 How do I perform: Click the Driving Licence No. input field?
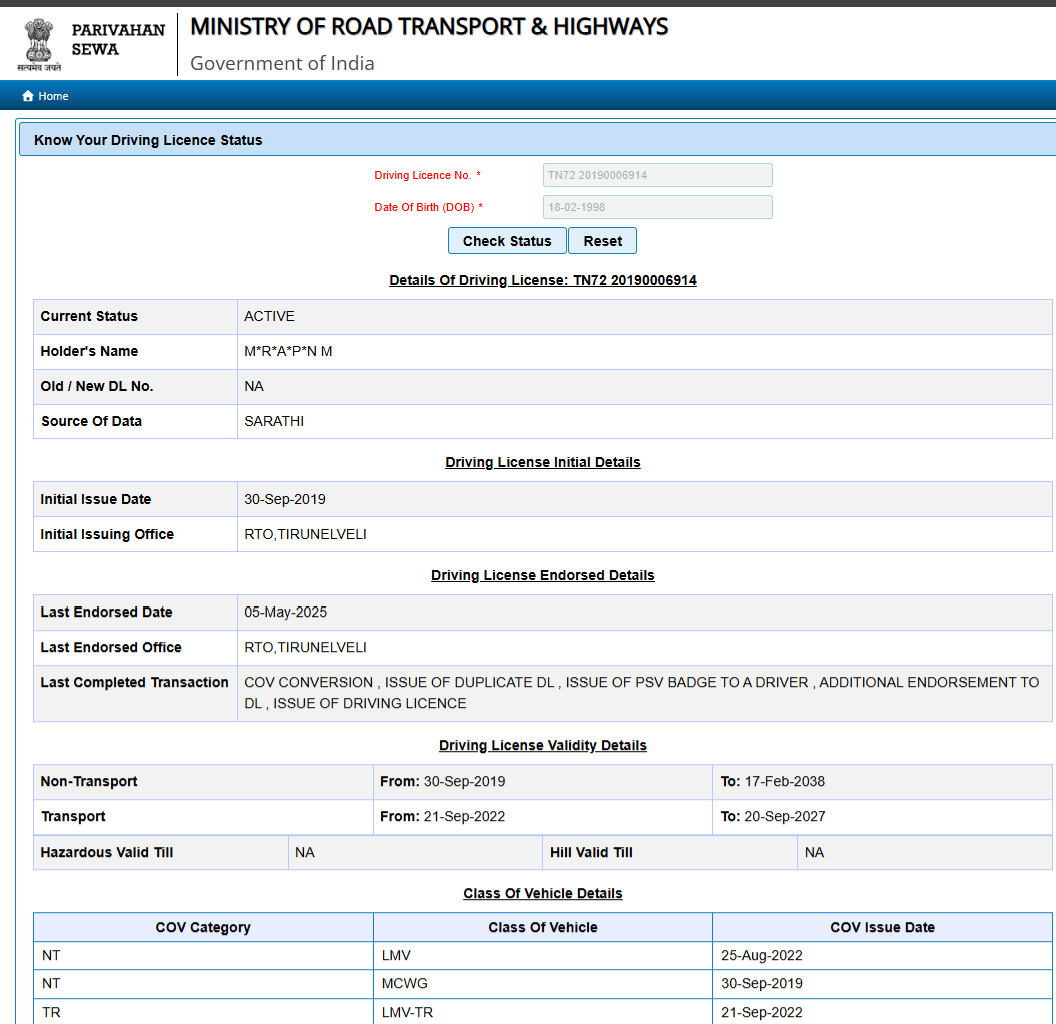[657, 175]
